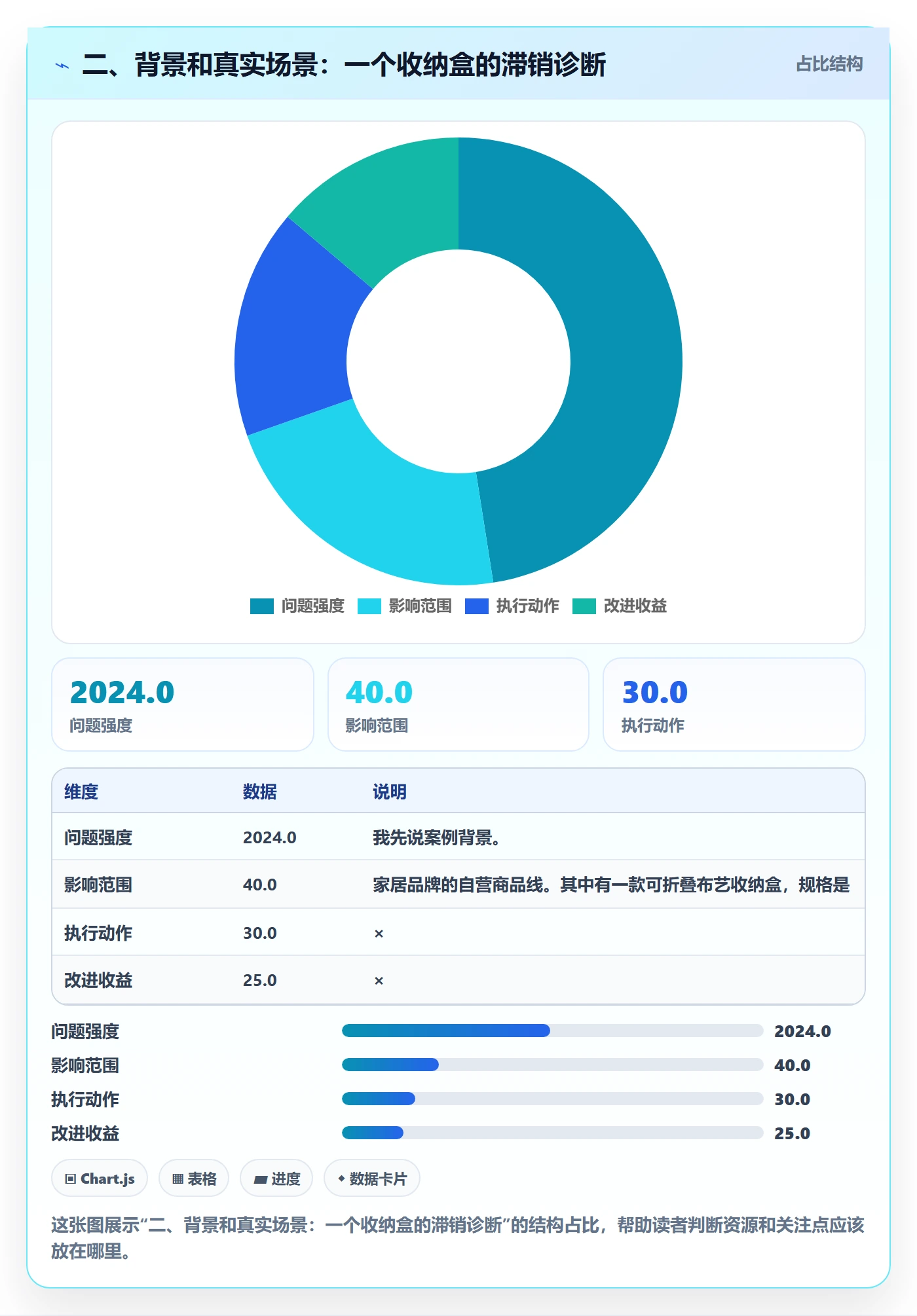Viewport: 917px width, 1316px height.
Task: Click the 维度 column header
Action: coord(81,792)
